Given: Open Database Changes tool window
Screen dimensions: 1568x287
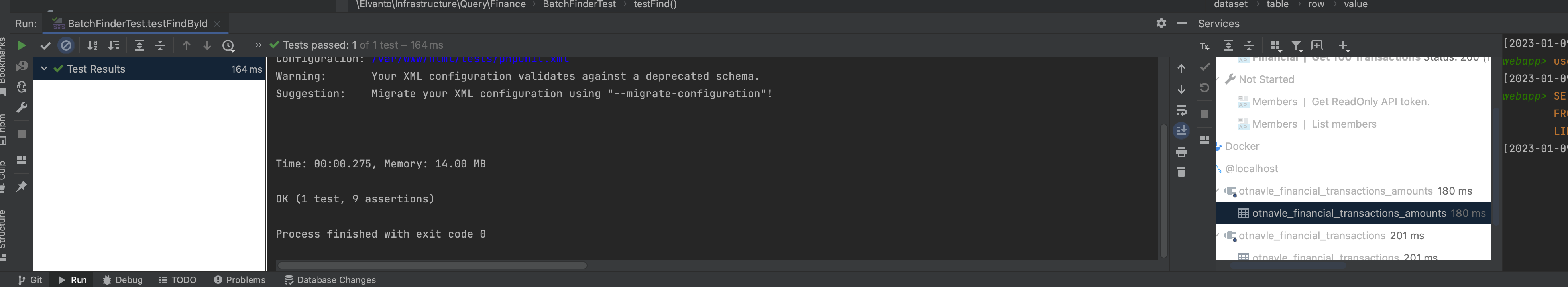Looking at the screenshot, I should pyautogui.click(x=330, y=280).
